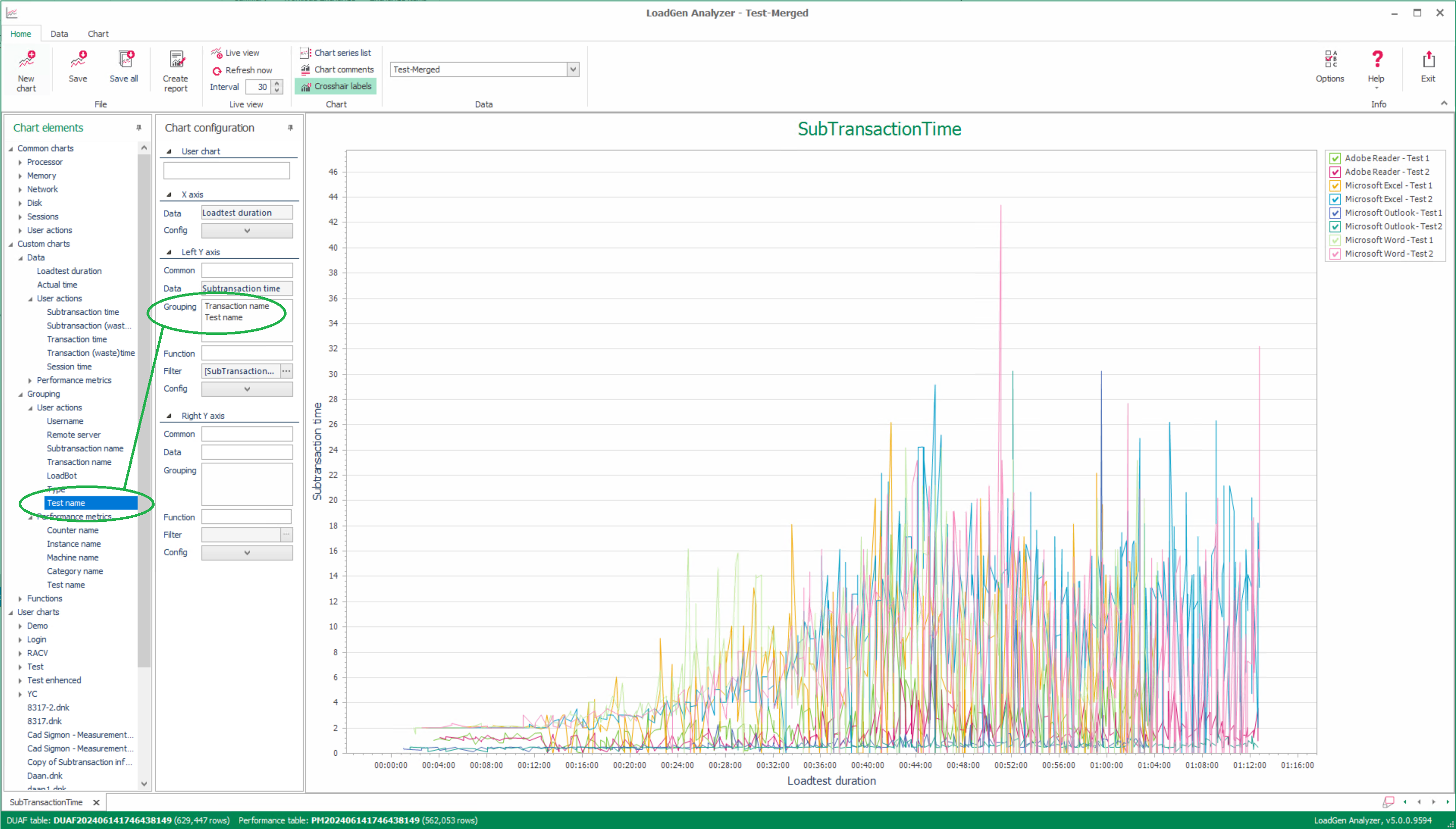1456x829 pixels.
Task: Select Transaction name grouping item
Action: [79, 462]
